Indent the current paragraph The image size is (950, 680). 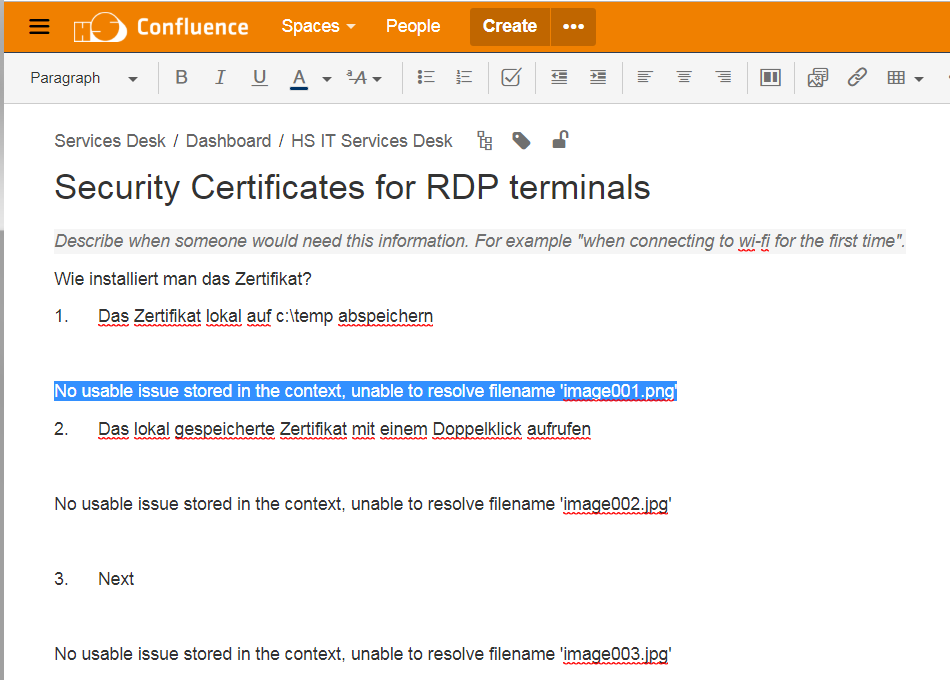pos(598,77)
